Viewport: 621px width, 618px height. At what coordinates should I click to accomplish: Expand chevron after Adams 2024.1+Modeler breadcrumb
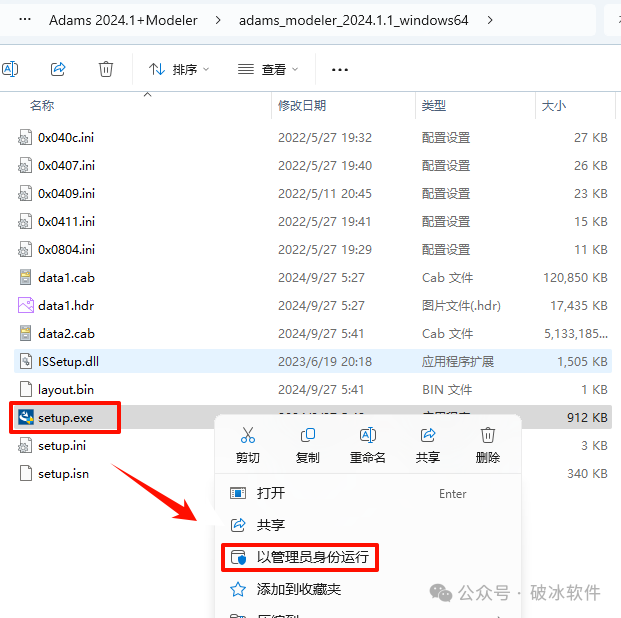tap(218, 20)
